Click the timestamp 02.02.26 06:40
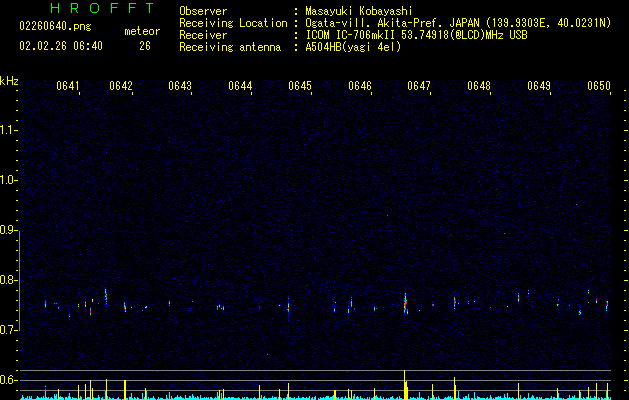 click(61, 46)
